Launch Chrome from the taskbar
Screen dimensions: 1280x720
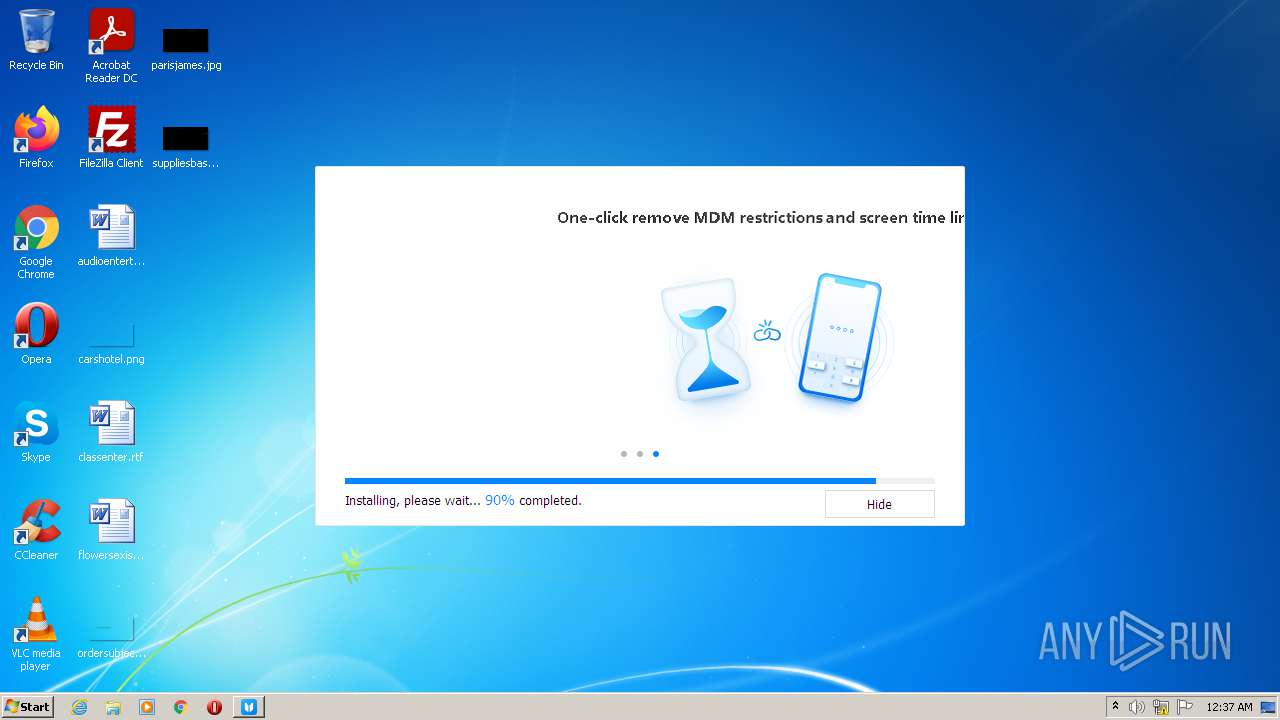(181, 707)
